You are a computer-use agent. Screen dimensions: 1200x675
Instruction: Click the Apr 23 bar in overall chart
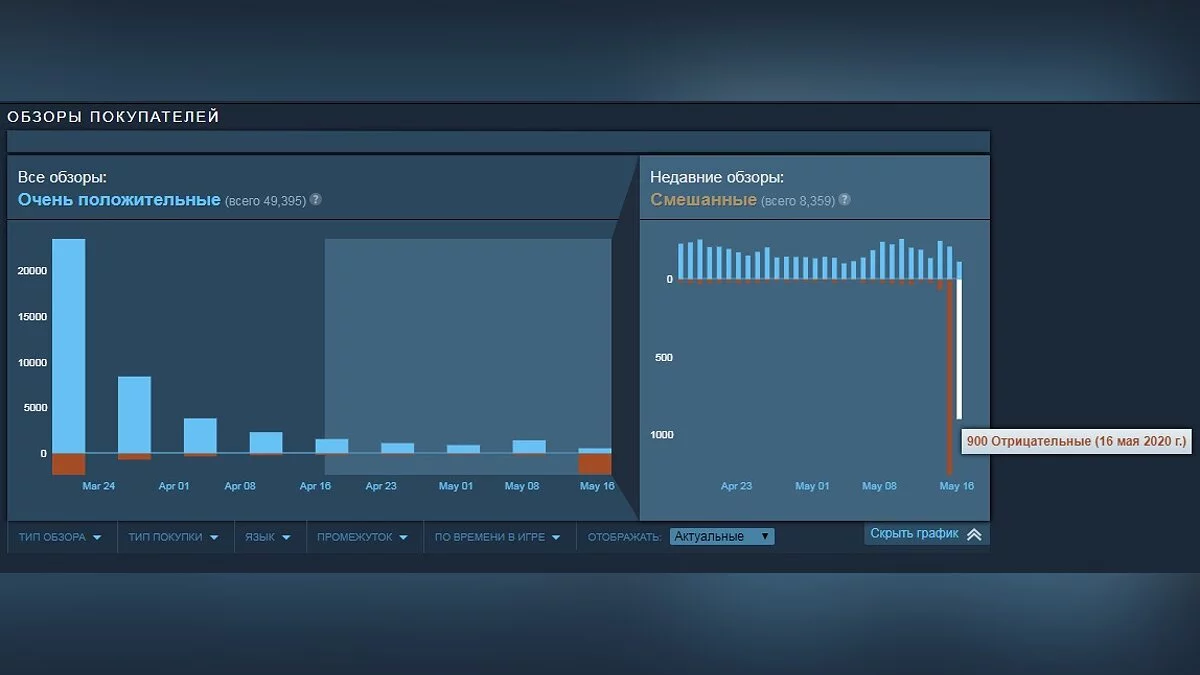pyautogui.click(x=397, y=448)
